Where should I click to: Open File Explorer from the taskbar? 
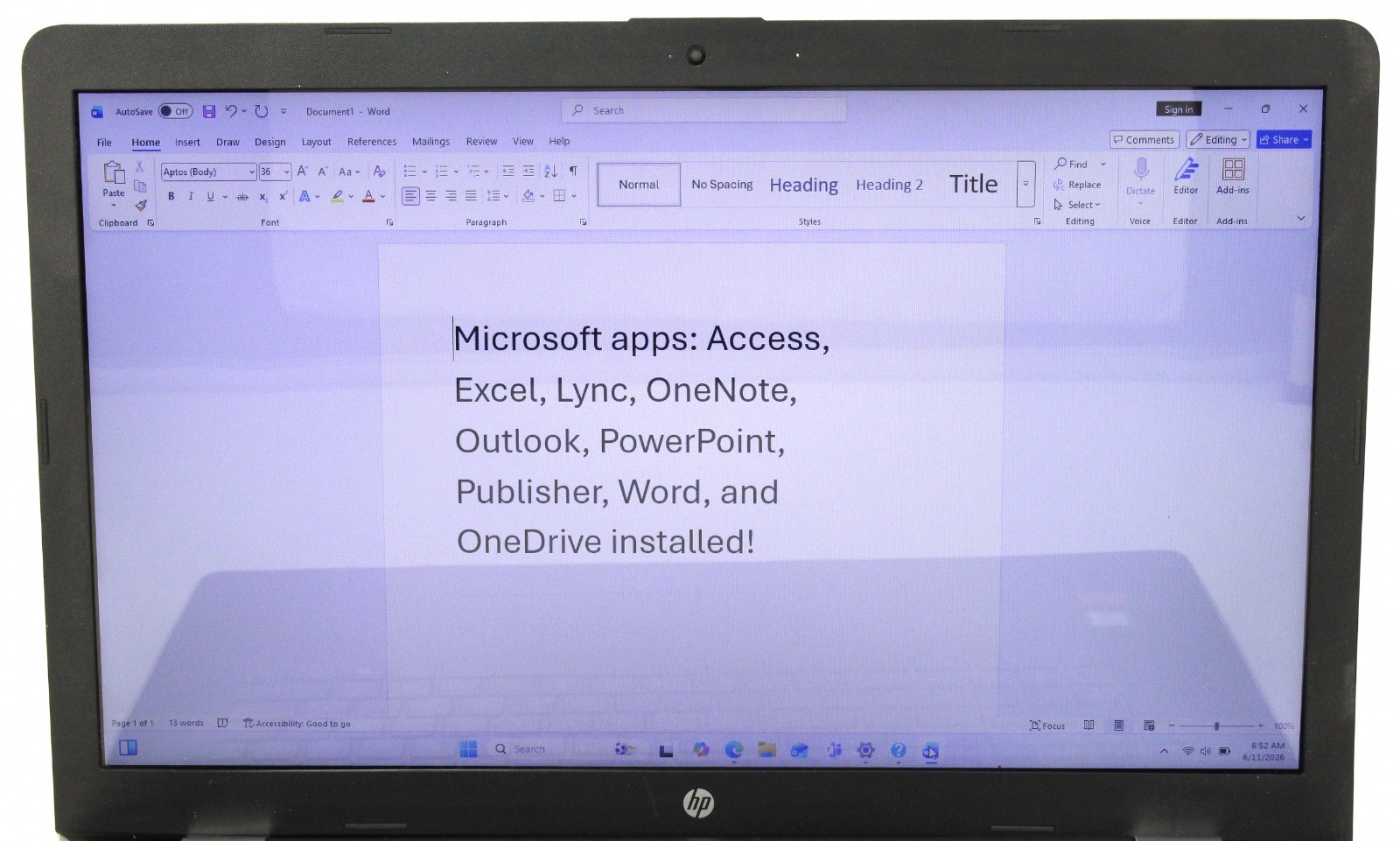coord(767,750)
